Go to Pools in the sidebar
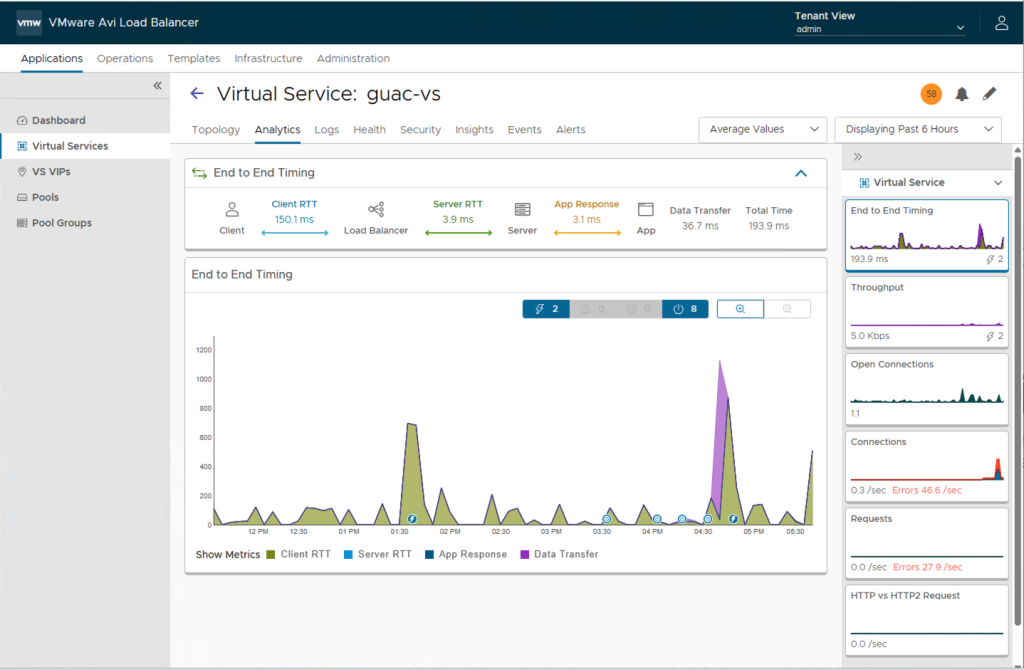 (45, 197)
